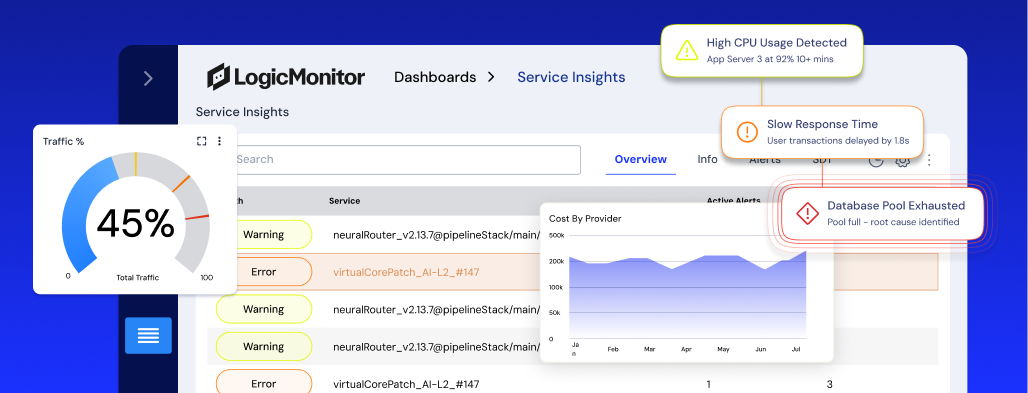
Task: Click the Database Pool Exhausted diamond icon
Action: coord(807,213)
